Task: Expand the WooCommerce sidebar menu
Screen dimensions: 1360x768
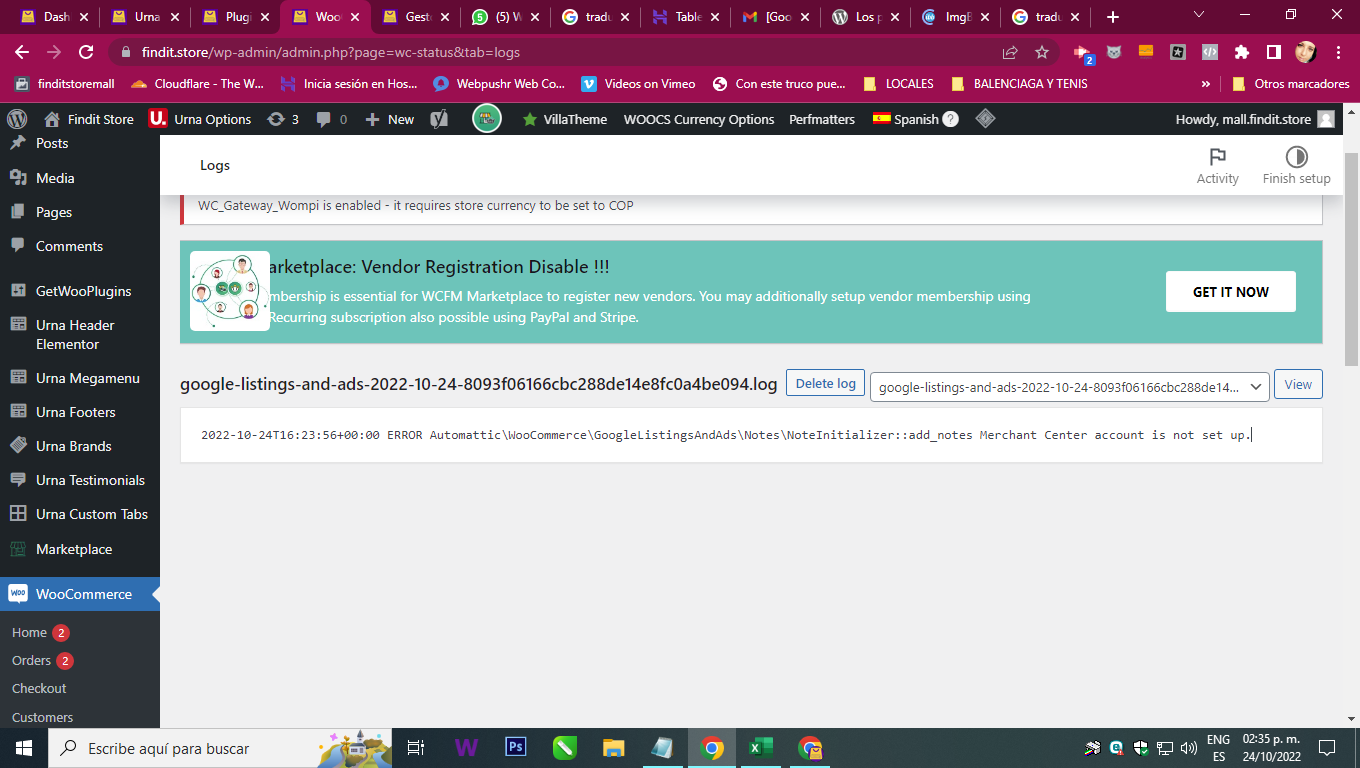Action: tap(80, 594)
